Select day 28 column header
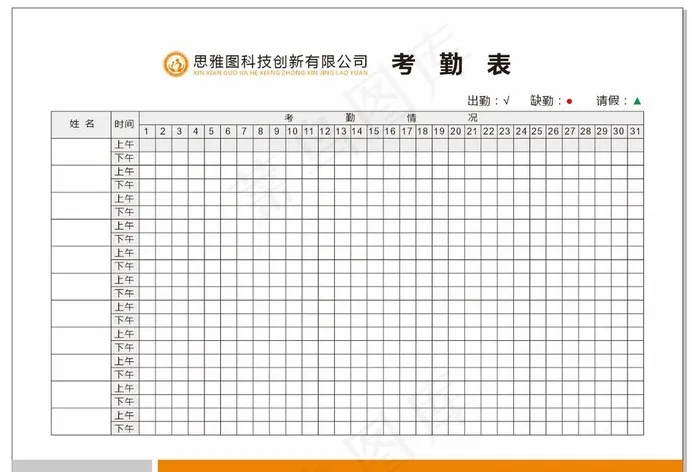The width and height of the screenshot is (700, 472). pos(587,131)
